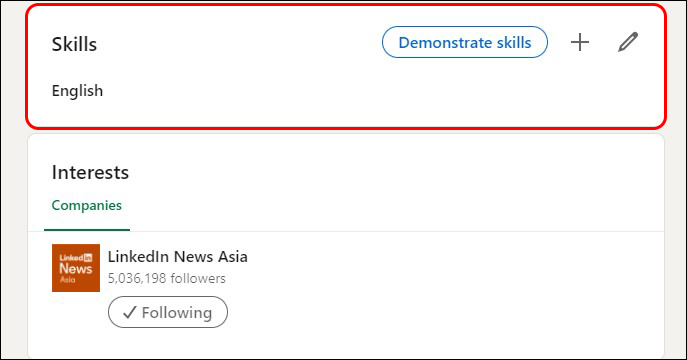Click the 'News' word in the orange logo
This screenshot has width=687, height=360.
tap(75, 268)
